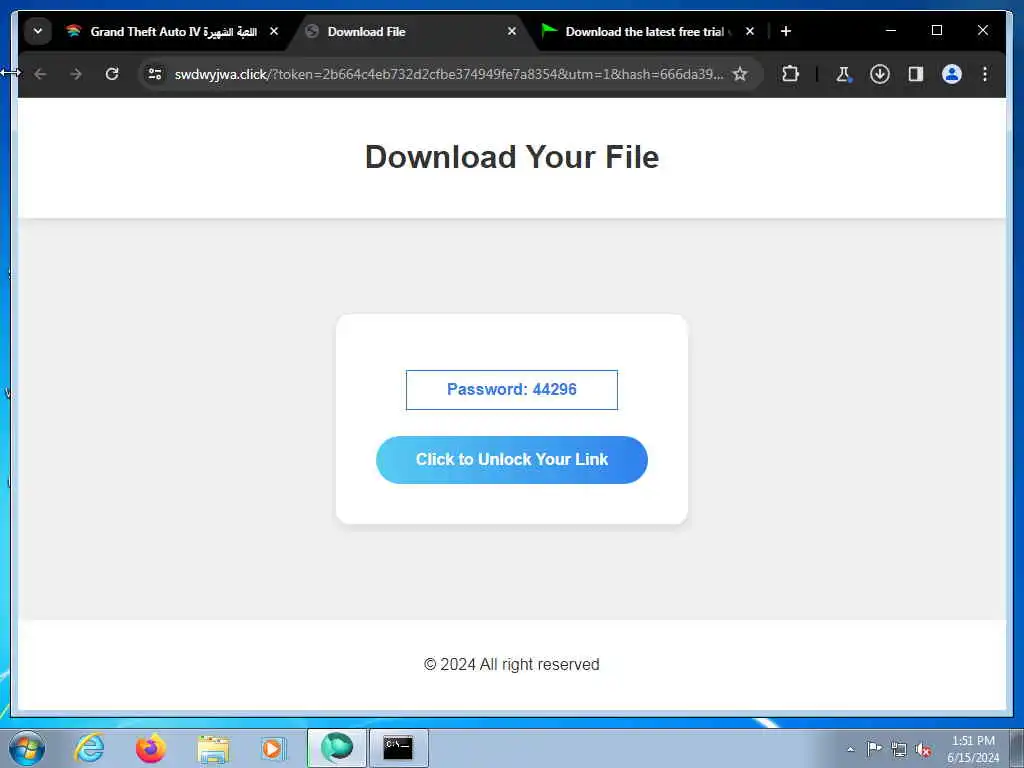Go forward to next page

pos(76,74)
